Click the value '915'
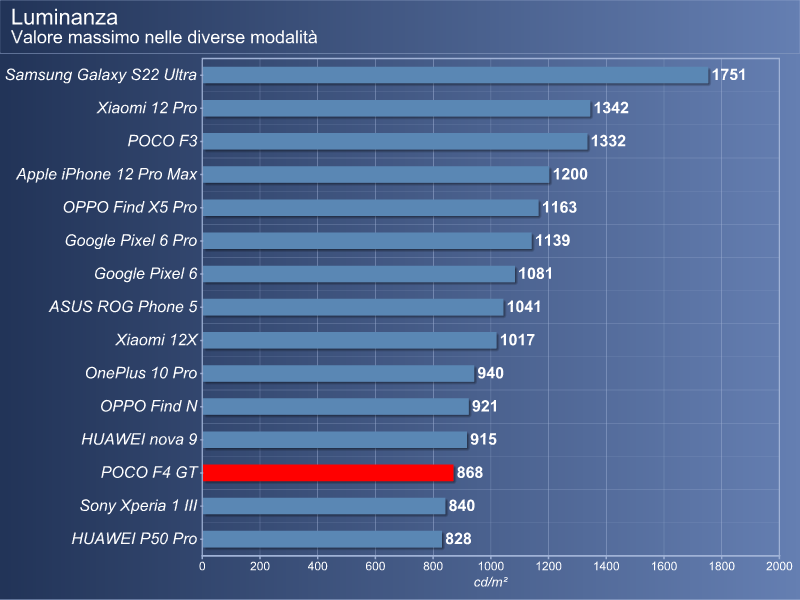The height and width of the screenshot is (600, 800). [483, 440]
